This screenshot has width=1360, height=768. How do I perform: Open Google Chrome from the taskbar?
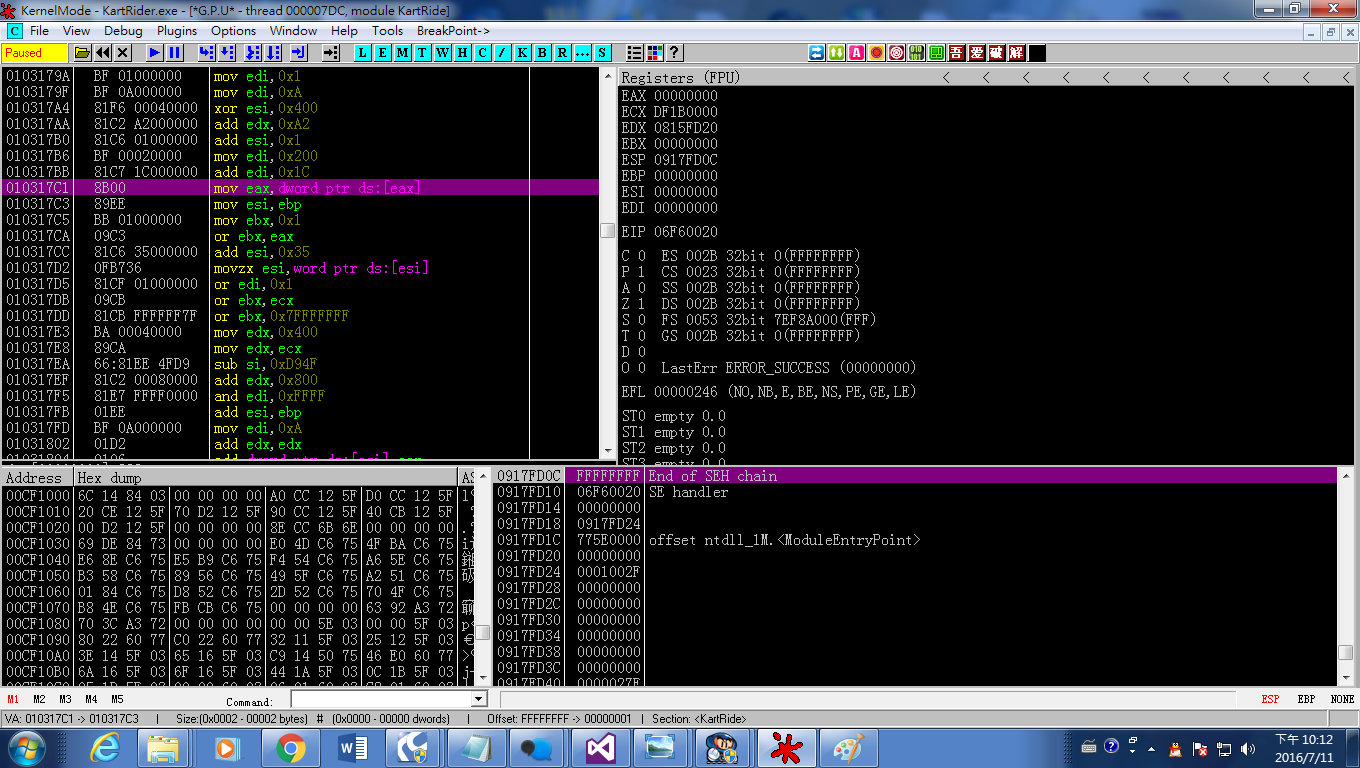(x=290, y=748)
